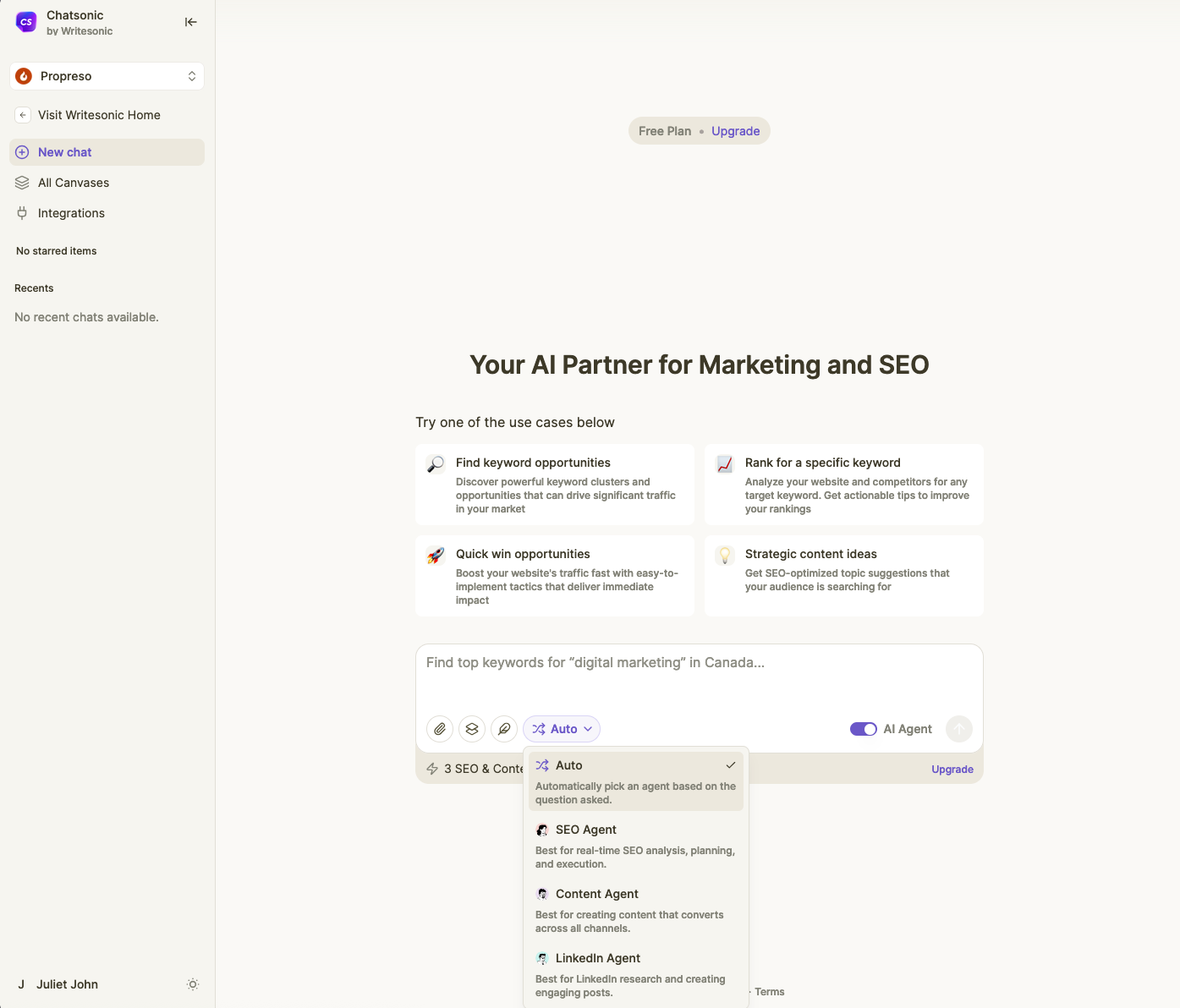The width and height of the screenshot is (1180, 1008).
Task: Click the layers icon beside All Canvases
Action: coord(22,183)
